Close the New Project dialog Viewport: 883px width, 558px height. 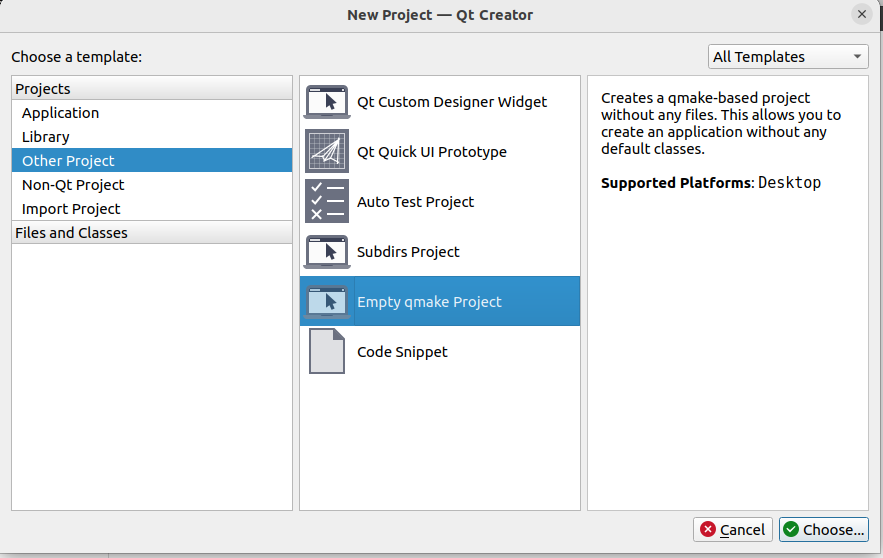click(x=862, y=14)
